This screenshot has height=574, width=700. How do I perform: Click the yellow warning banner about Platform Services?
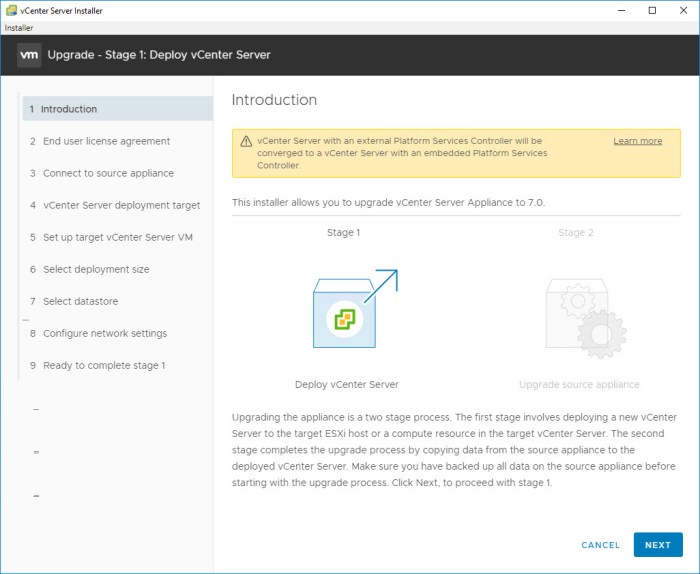[420, 153]
